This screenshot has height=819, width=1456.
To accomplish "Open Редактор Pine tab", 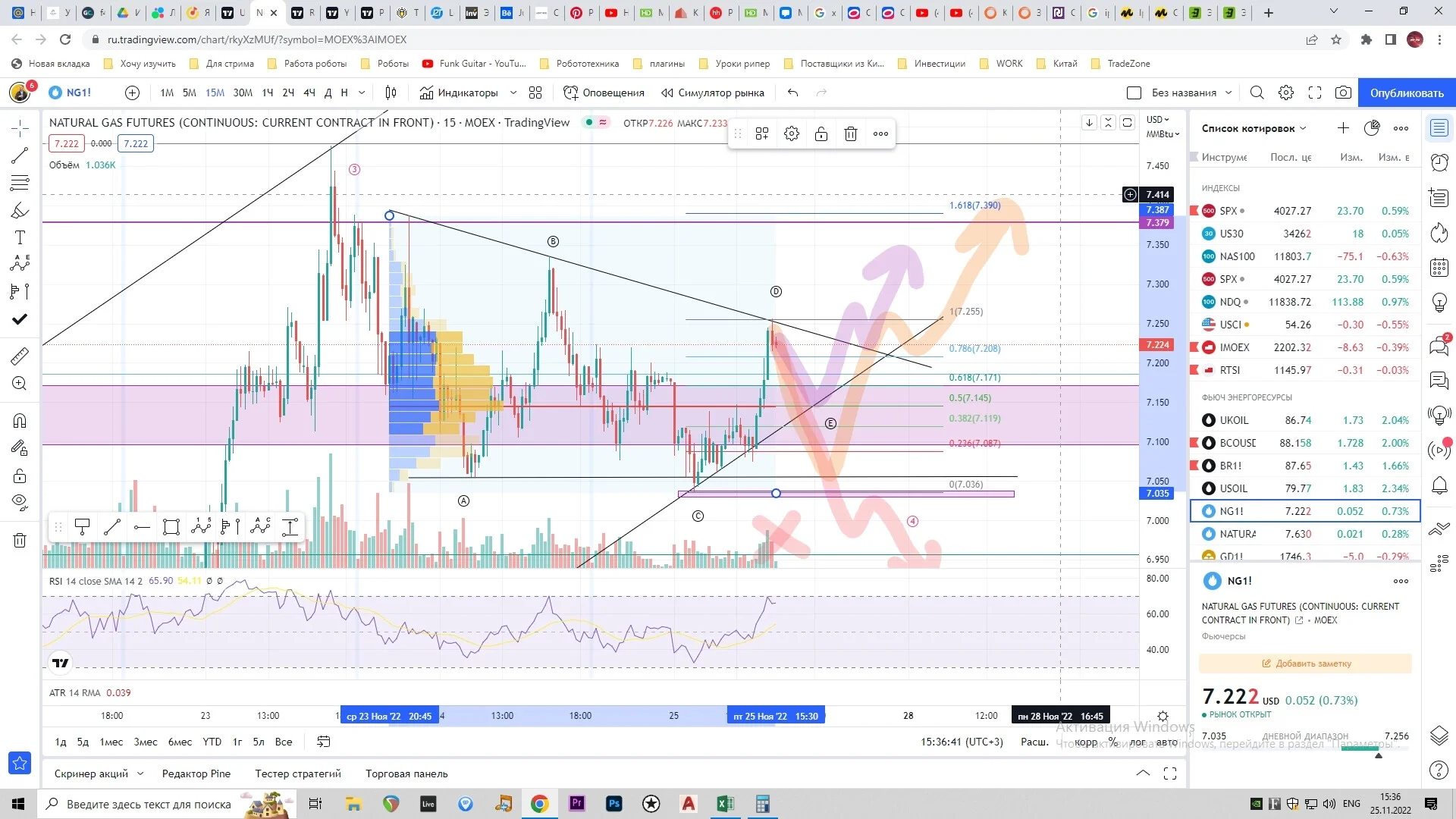I will 196,773.
